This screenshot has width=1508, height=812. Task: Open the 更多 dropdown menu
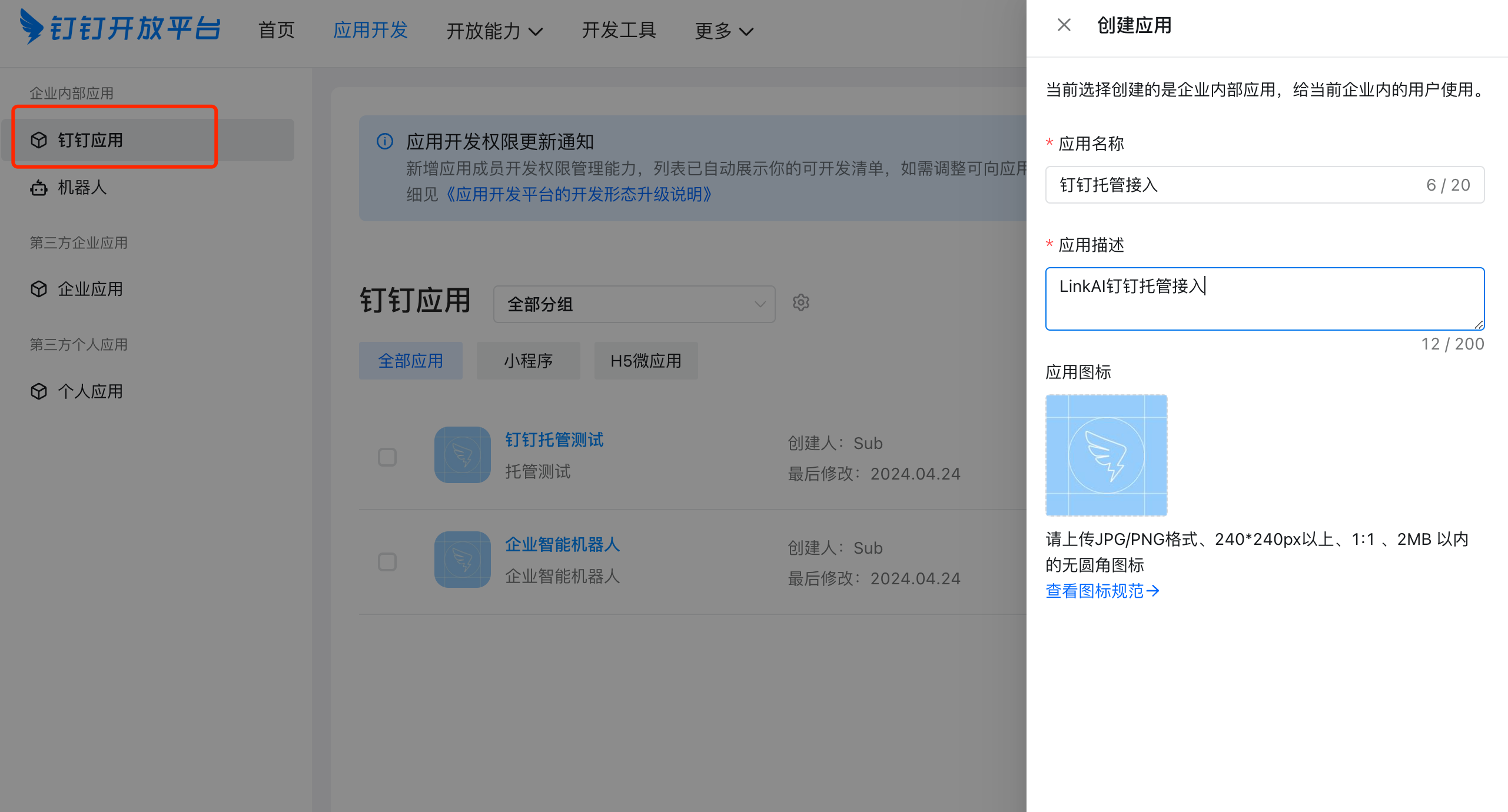click(x=723, y=31)
